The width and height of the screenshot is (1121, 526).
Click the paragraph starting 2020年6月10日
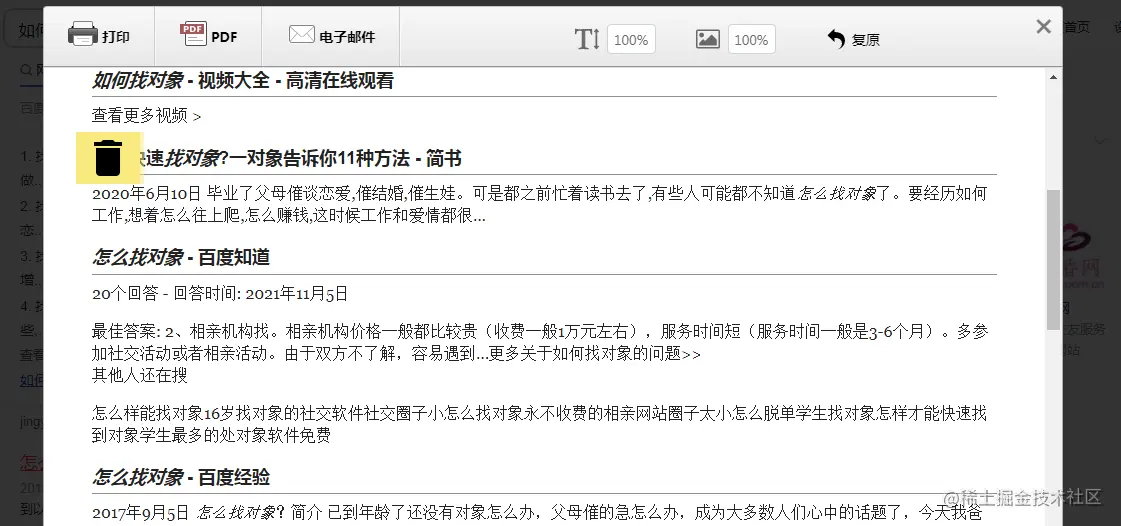click(x=540, y=204)
